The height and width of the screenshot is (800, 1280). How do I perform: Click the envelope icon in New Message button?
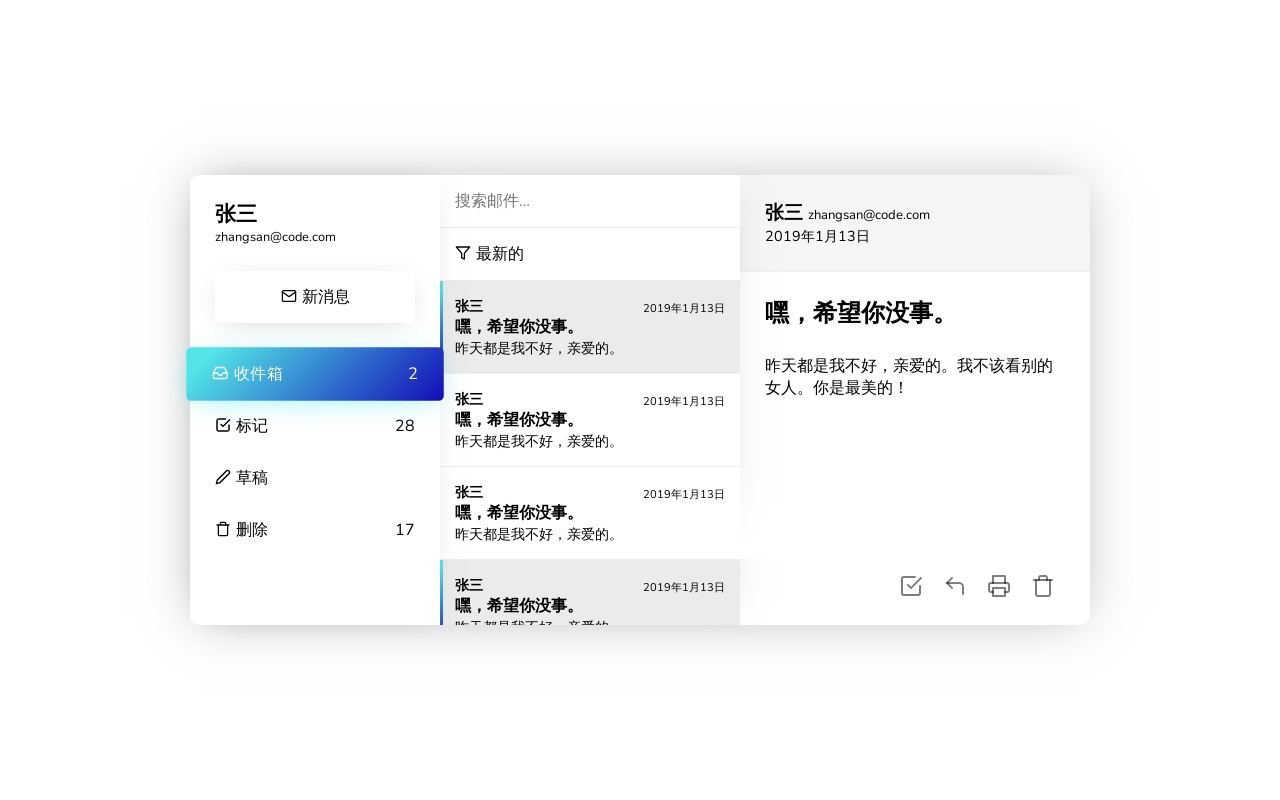(x=288, y=296)
